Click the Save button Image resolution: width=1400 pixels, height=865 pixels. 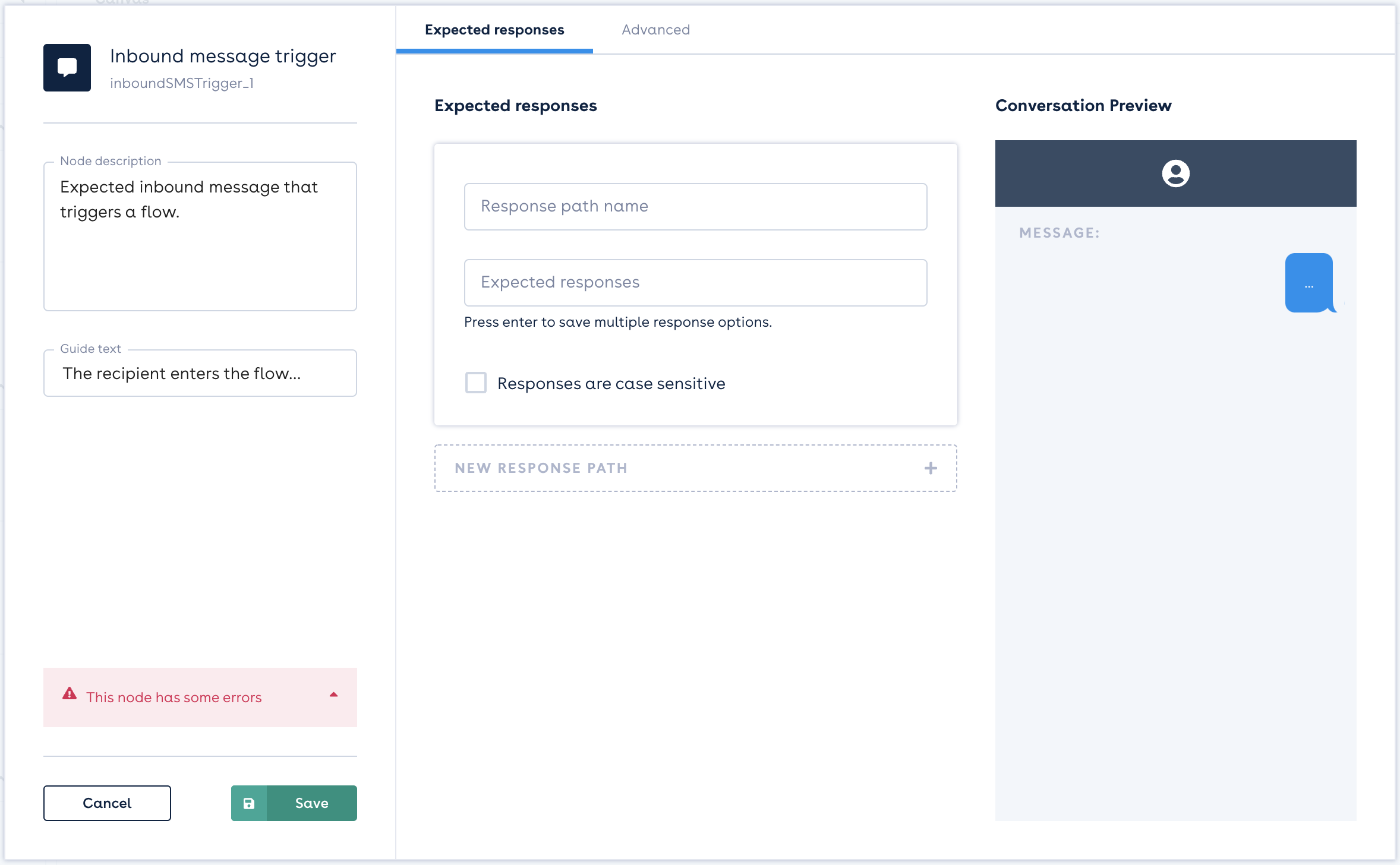294,803
